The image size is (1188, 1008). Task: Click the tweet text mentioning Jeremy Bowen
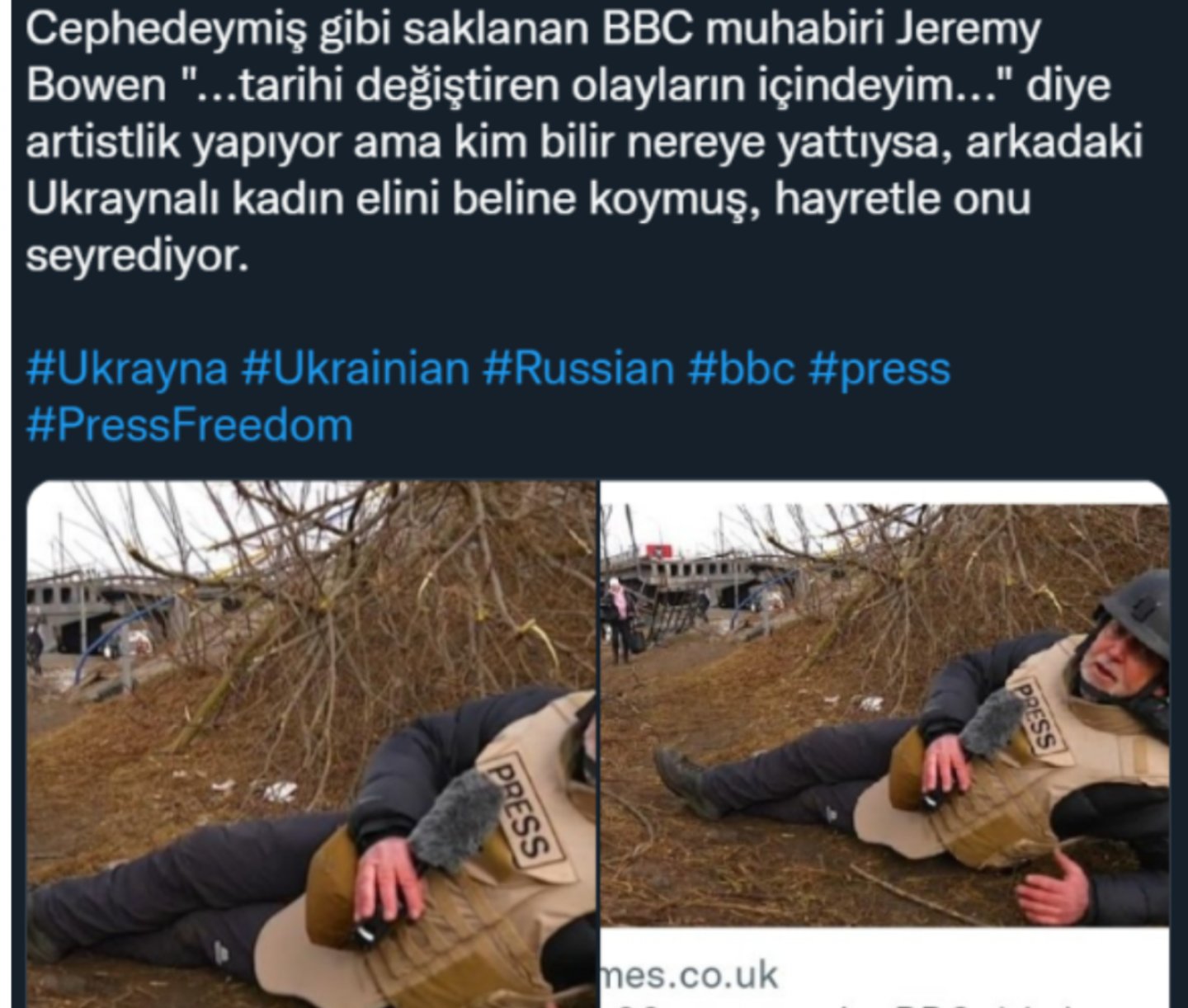point(584,144)
